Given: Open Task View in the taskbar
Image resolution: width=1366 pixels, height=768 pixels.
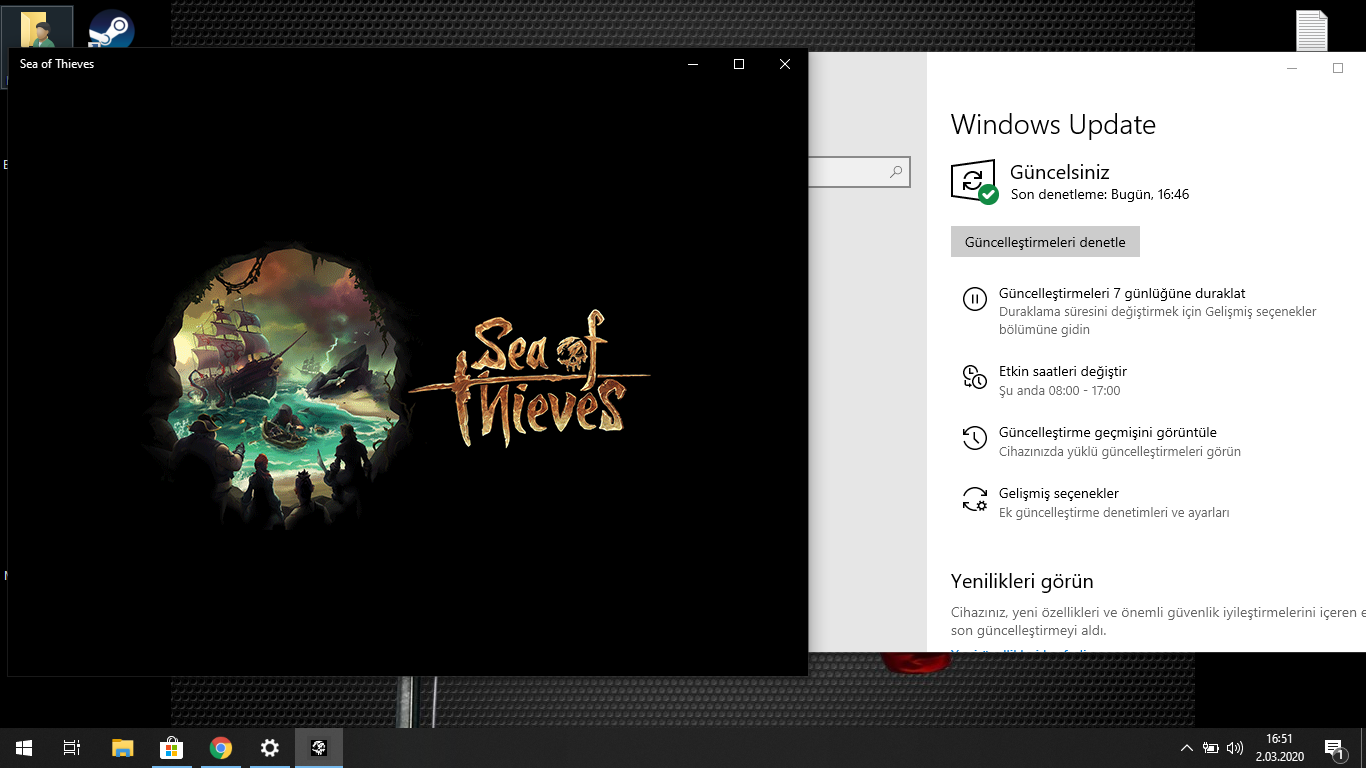Looking at the screenshot, I should 72,747.
